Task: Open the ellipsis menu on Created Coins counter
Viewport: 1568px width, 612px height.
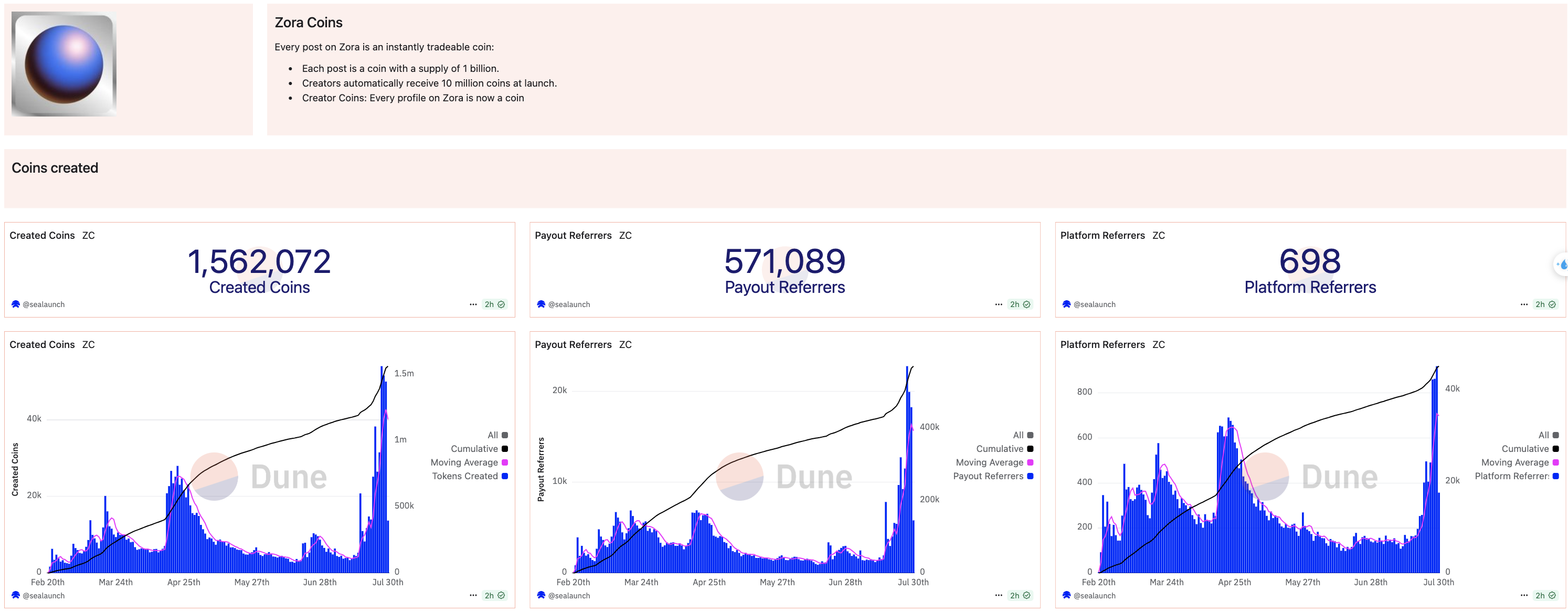Action: point(473,304)
